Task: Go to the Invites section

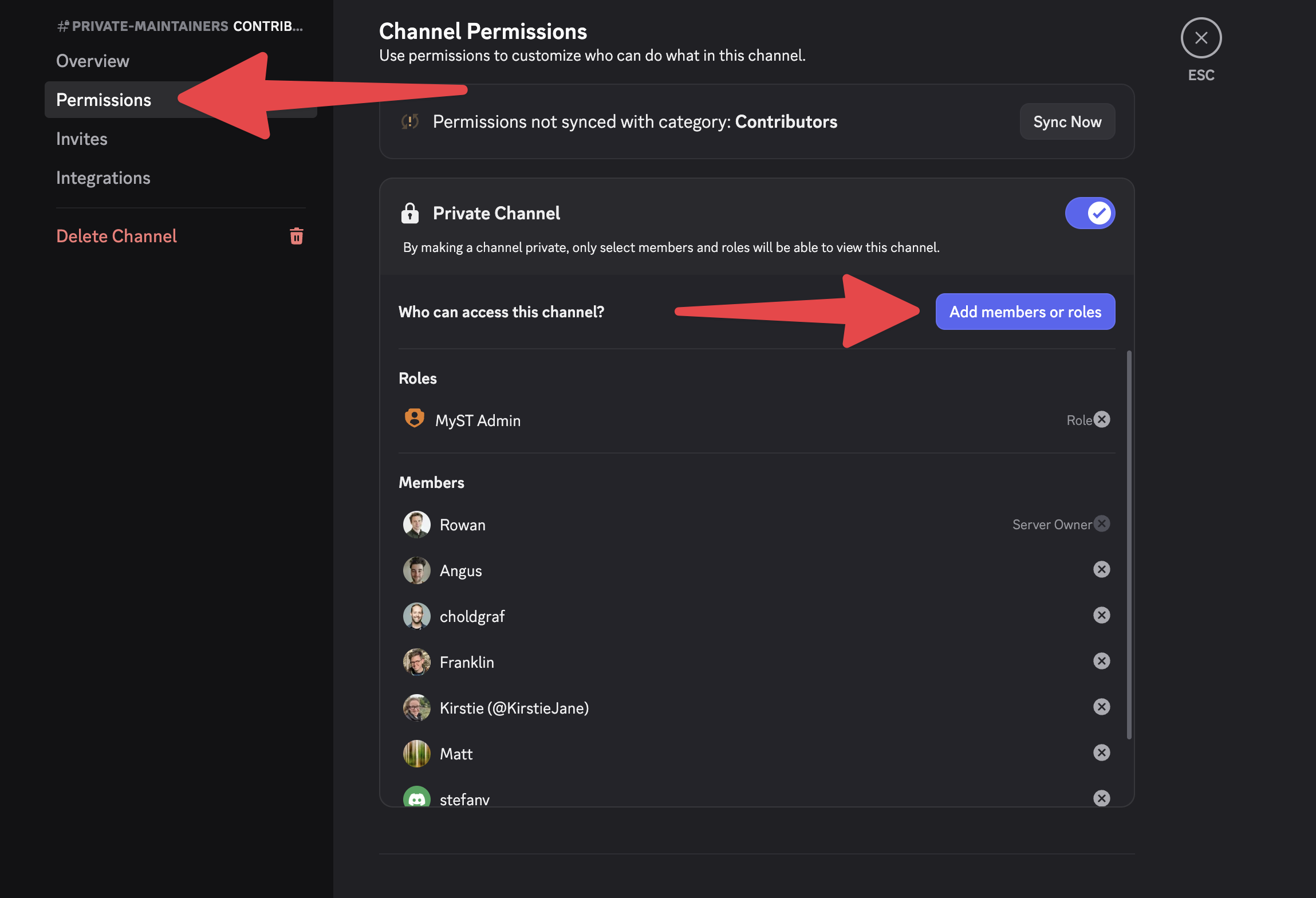Action: [x=82, y=139]
